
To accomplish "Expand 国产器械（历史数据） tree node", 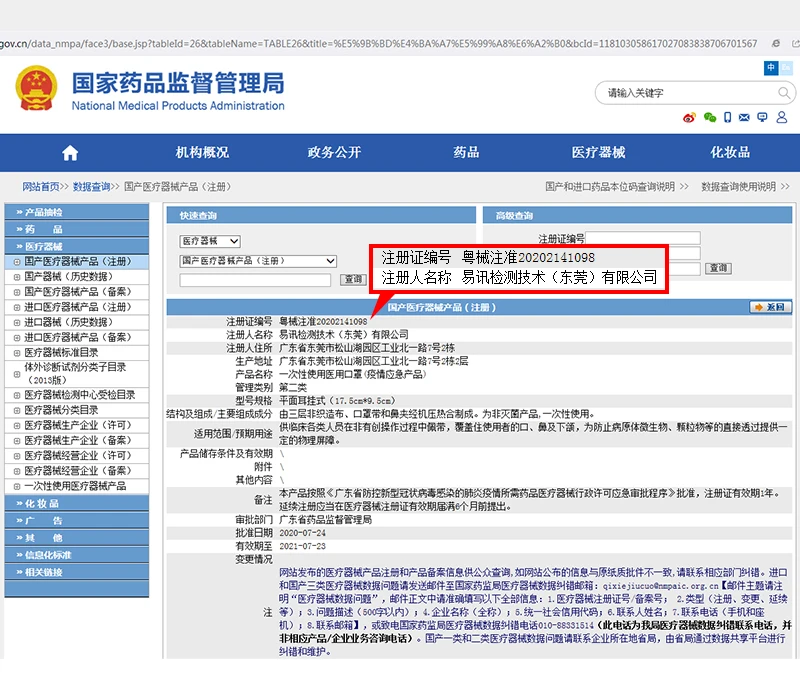I will tap(17, 277).
